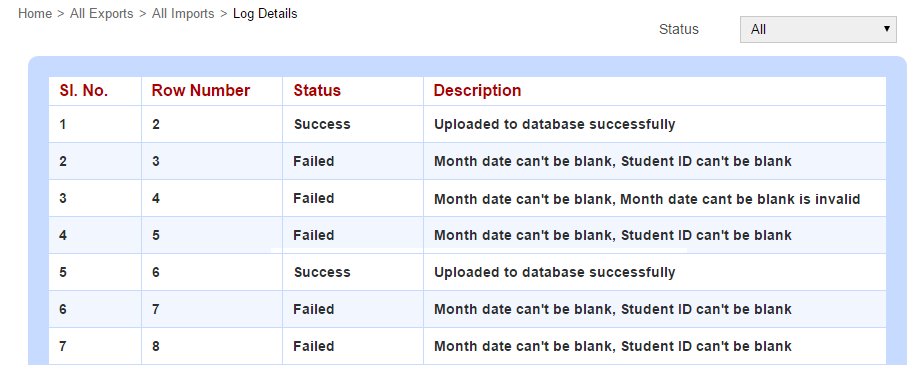
Task: Click the Row Number column header
Action: [x=200, y=91]
